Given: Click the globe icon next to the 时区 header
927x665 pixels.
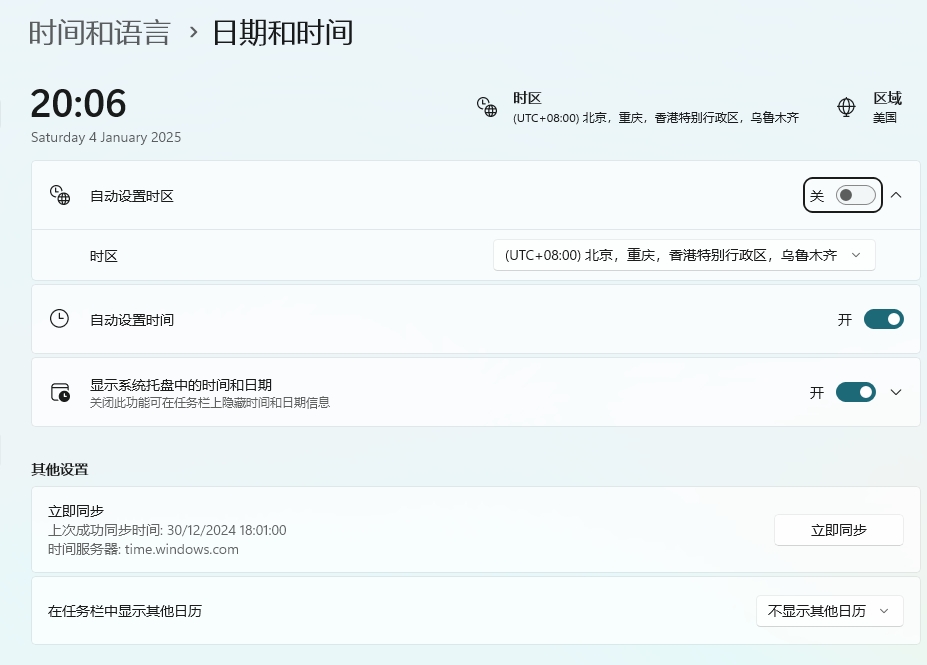Looking at the screenshot, I should (486, 106).
